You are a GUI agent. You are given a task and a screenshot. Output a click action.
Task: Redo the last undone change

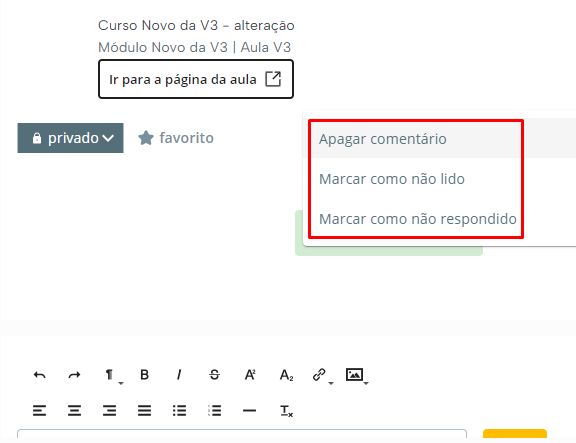[x=75, y=375]
